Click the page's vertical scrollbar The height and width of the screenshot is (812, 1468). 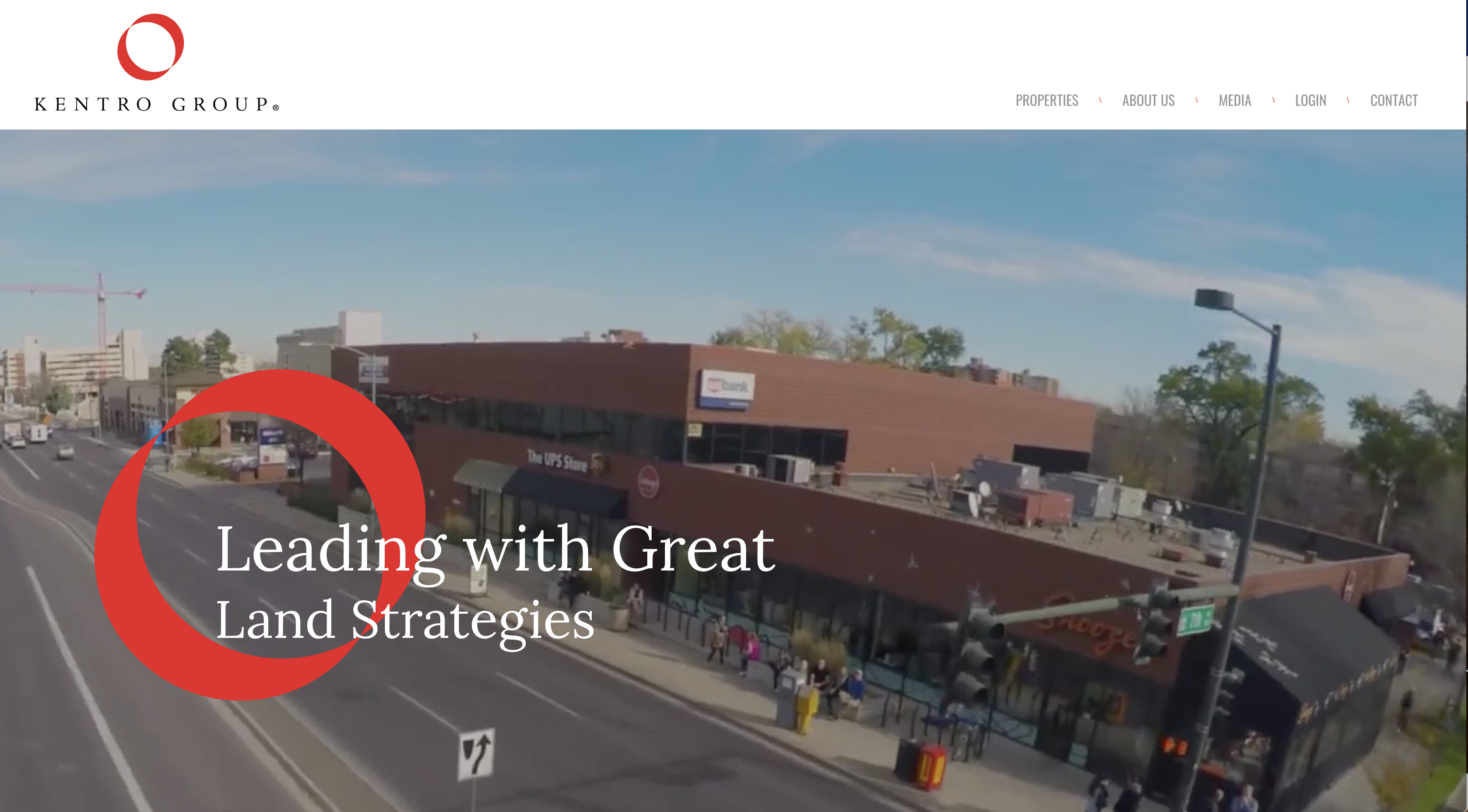click(1466, 406)
